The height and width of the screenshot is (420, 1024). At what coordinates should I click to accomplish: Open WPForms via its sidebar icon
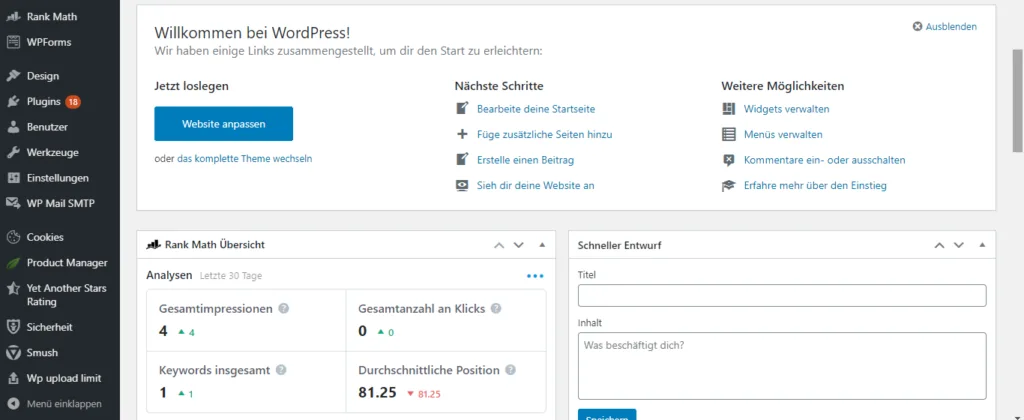[x=13, y=42]
